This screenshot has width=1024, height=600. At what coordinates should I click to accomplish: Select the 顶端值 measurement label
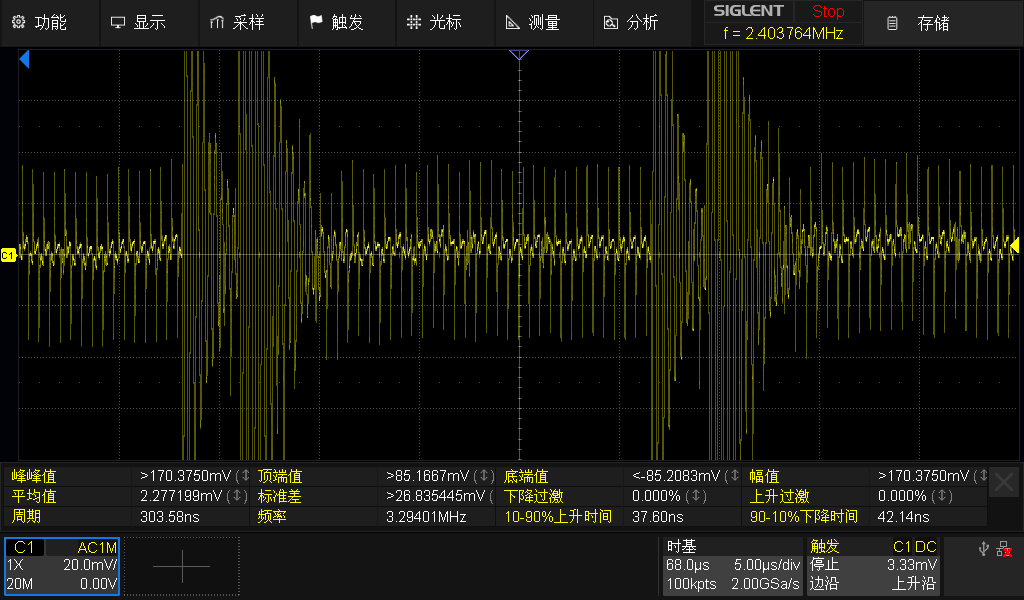(x=280, y=476)
